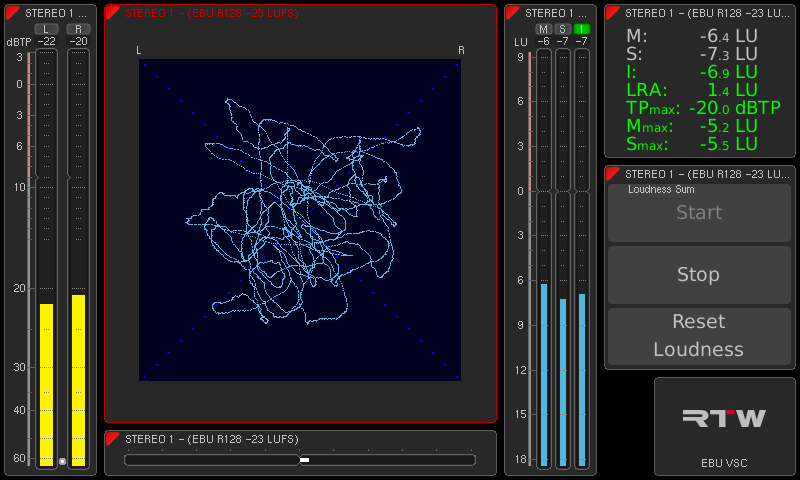The height and width of the screenshot is (480, 800).
Task: Click the Reset Loudness button
Action: [x=699, y=336]
